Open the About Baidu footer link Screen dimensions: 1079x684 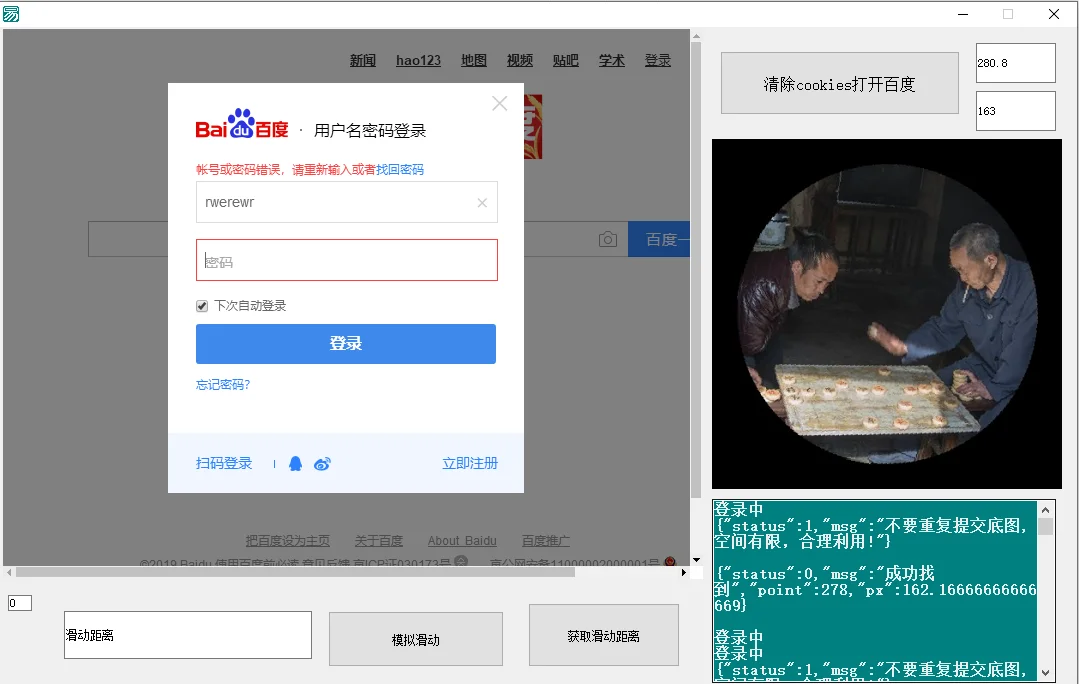pos(462,541)
